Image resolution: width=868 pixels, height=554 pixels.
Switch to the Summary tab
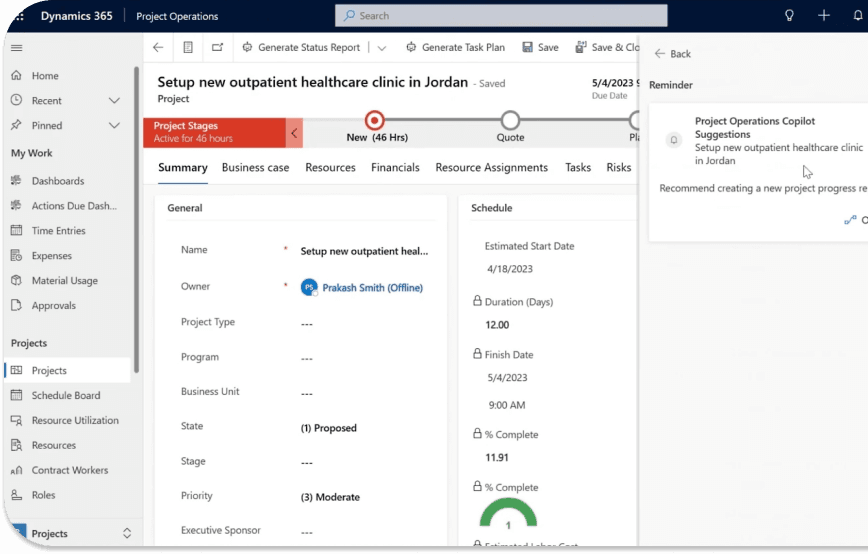point(183,167)
